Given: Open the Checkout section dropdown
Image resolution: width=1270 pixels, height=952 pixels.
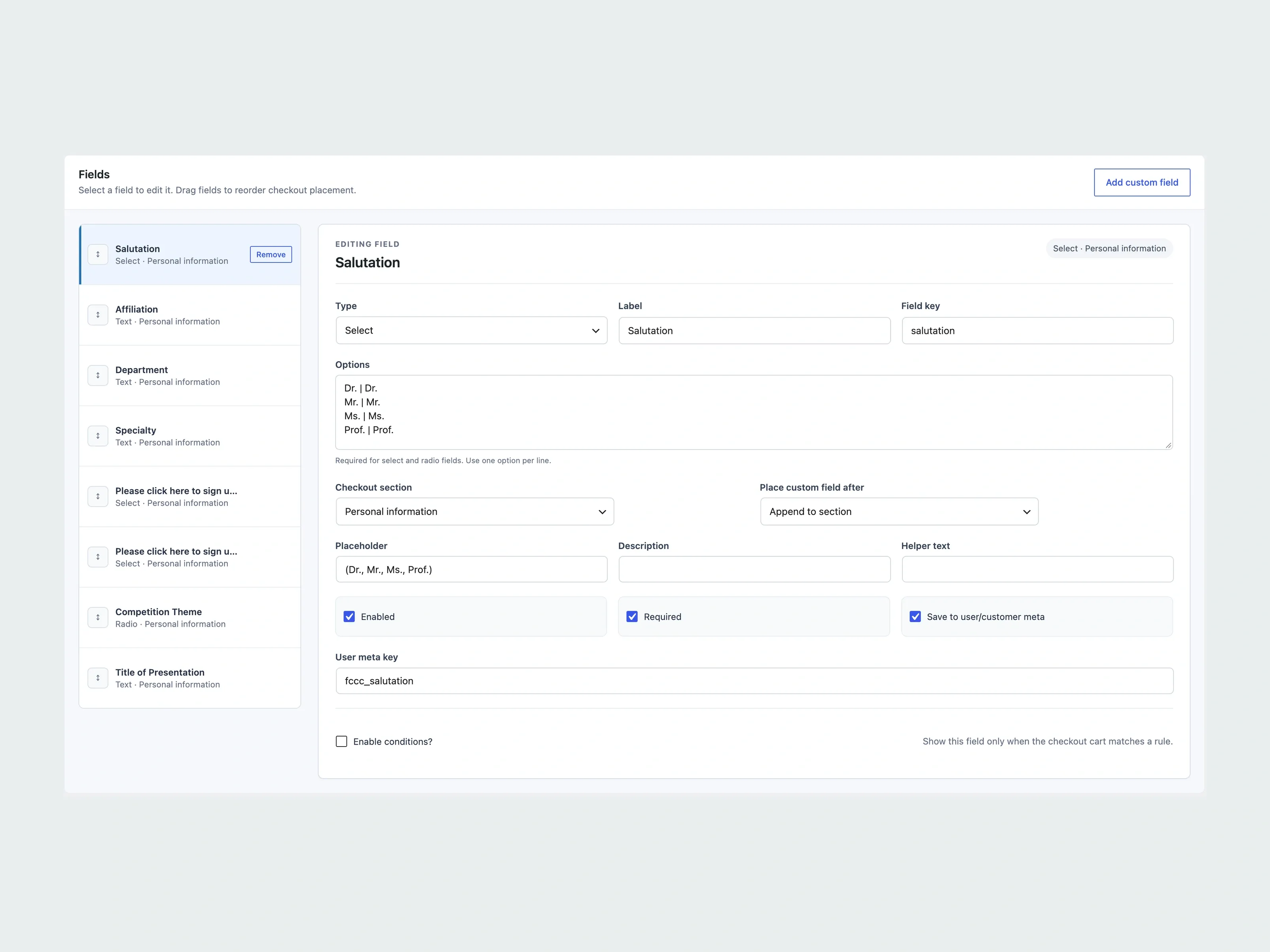Looking at the screenshot, I should click(475, 511).
